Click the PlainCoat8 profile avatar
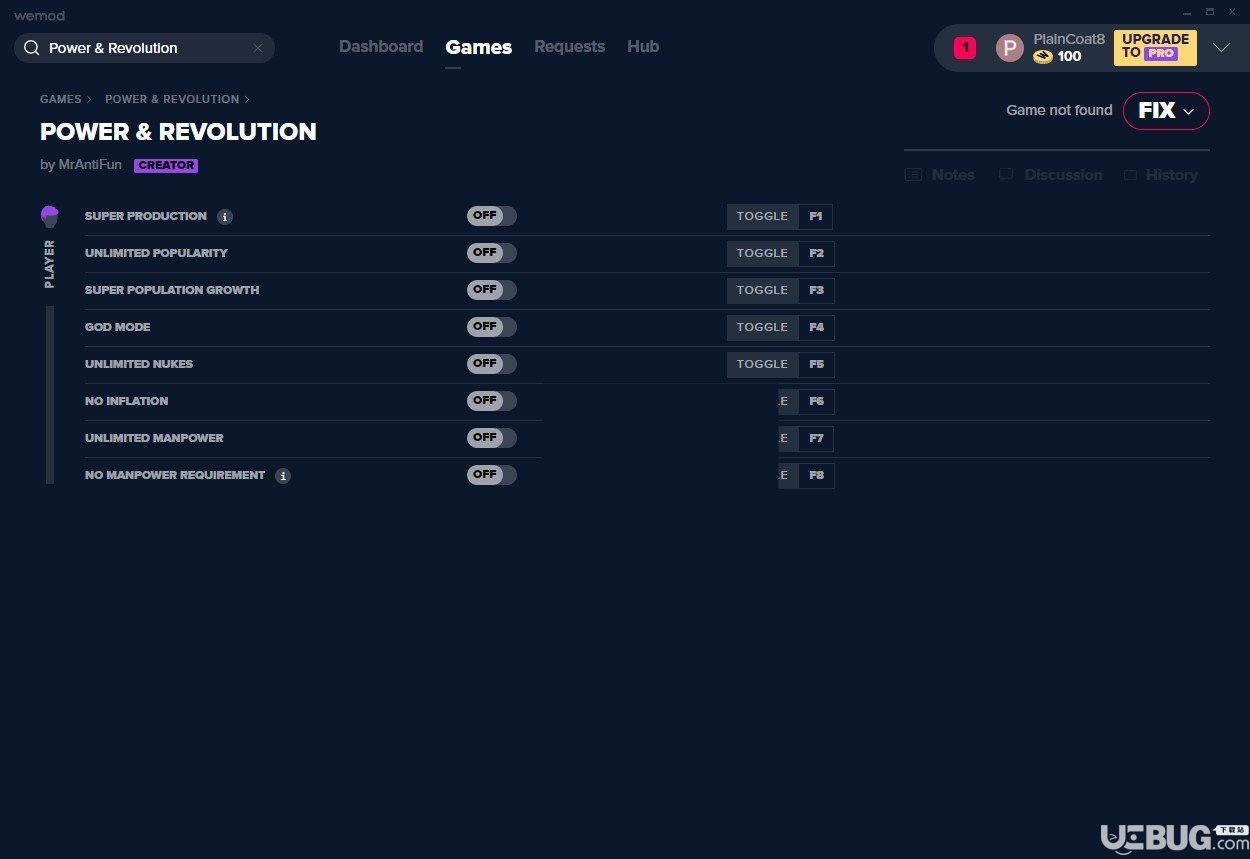Viewport: 1250px width, 859px height. tap(1010, 48)
